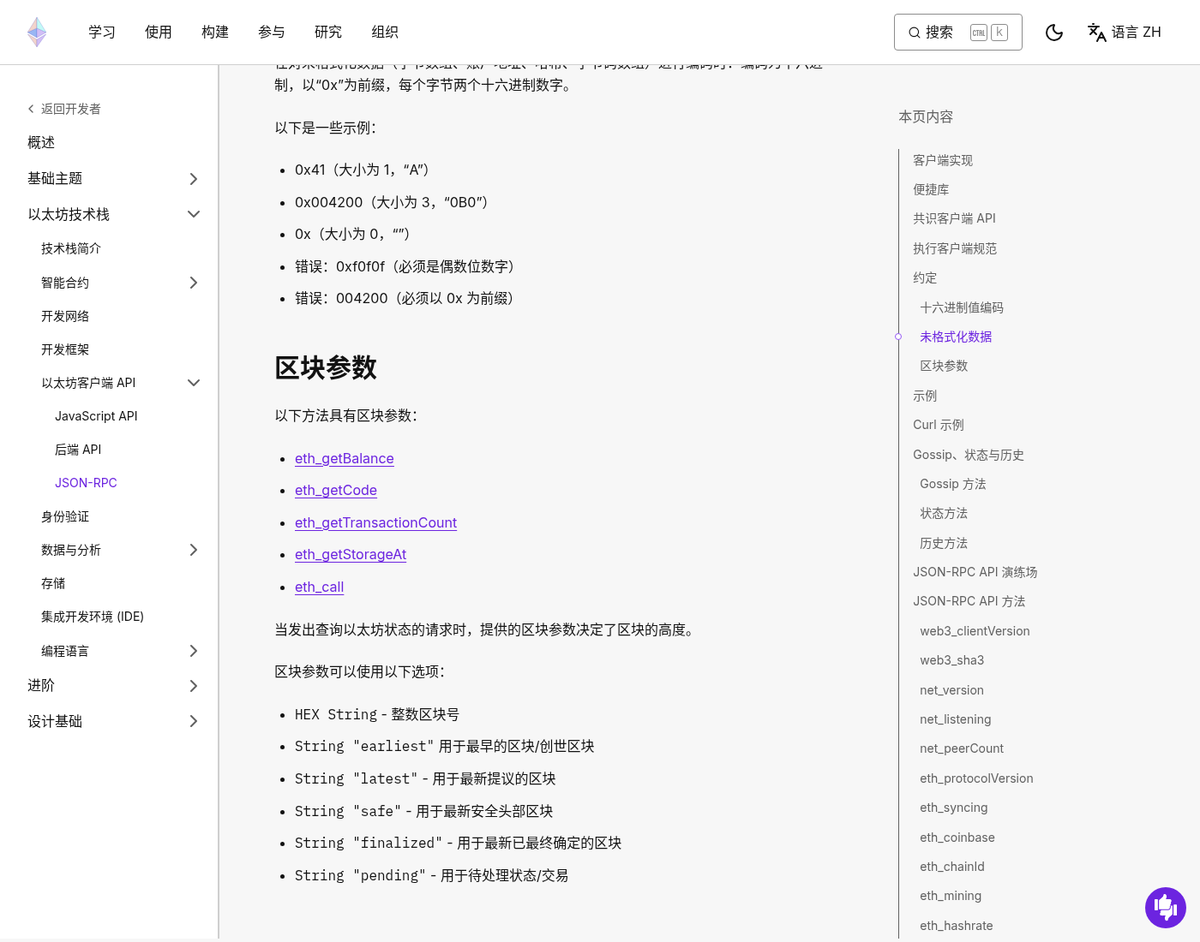This screenshot has height=942, width=1200.
Task: Open the 参与 menu
Action: coord(271,32)
